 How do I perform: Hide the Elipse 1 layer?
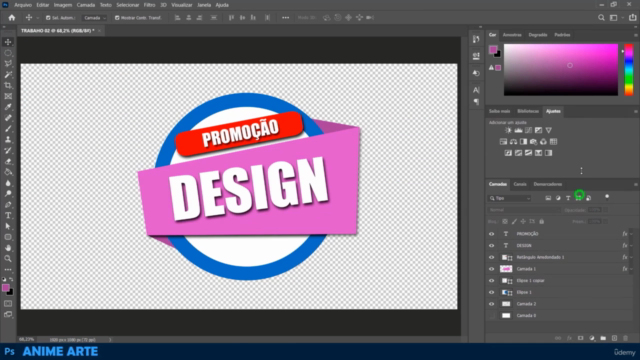[x=491, y=292]
